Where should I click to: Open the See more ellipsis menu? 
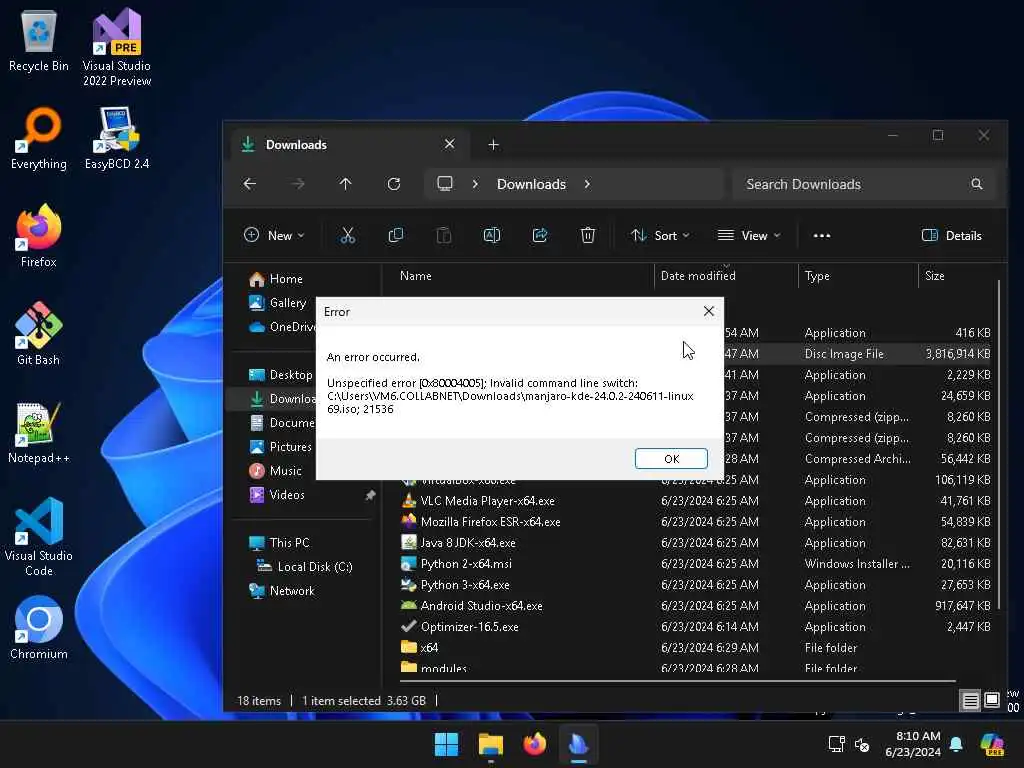pyautogui.click(x=822, y=235)
